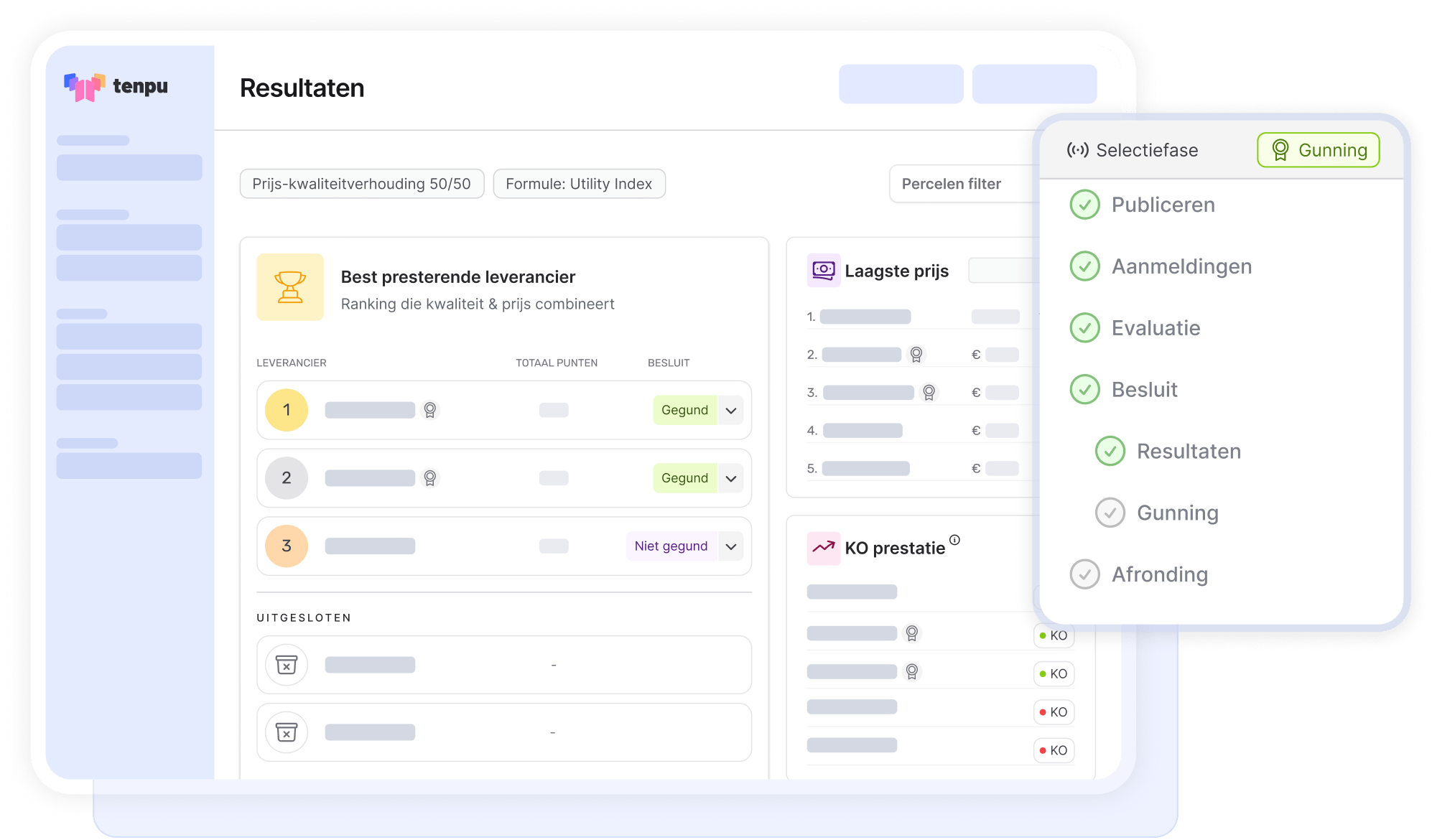Click the yellow rank 1 circle
1432x840 pixels.
[x=287, y=410]
